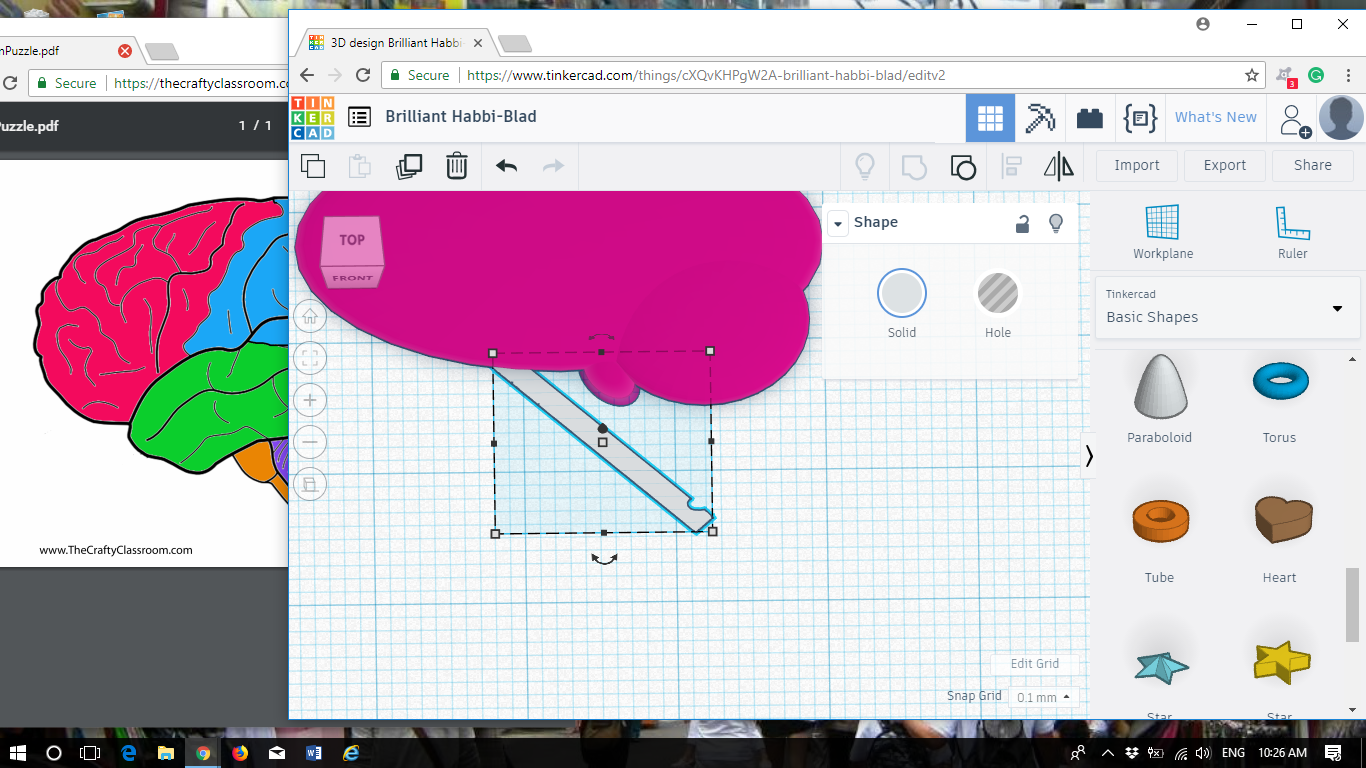Zoom in on the workplane
This screenshot has height=768, width=1366.
coord(310,400)
